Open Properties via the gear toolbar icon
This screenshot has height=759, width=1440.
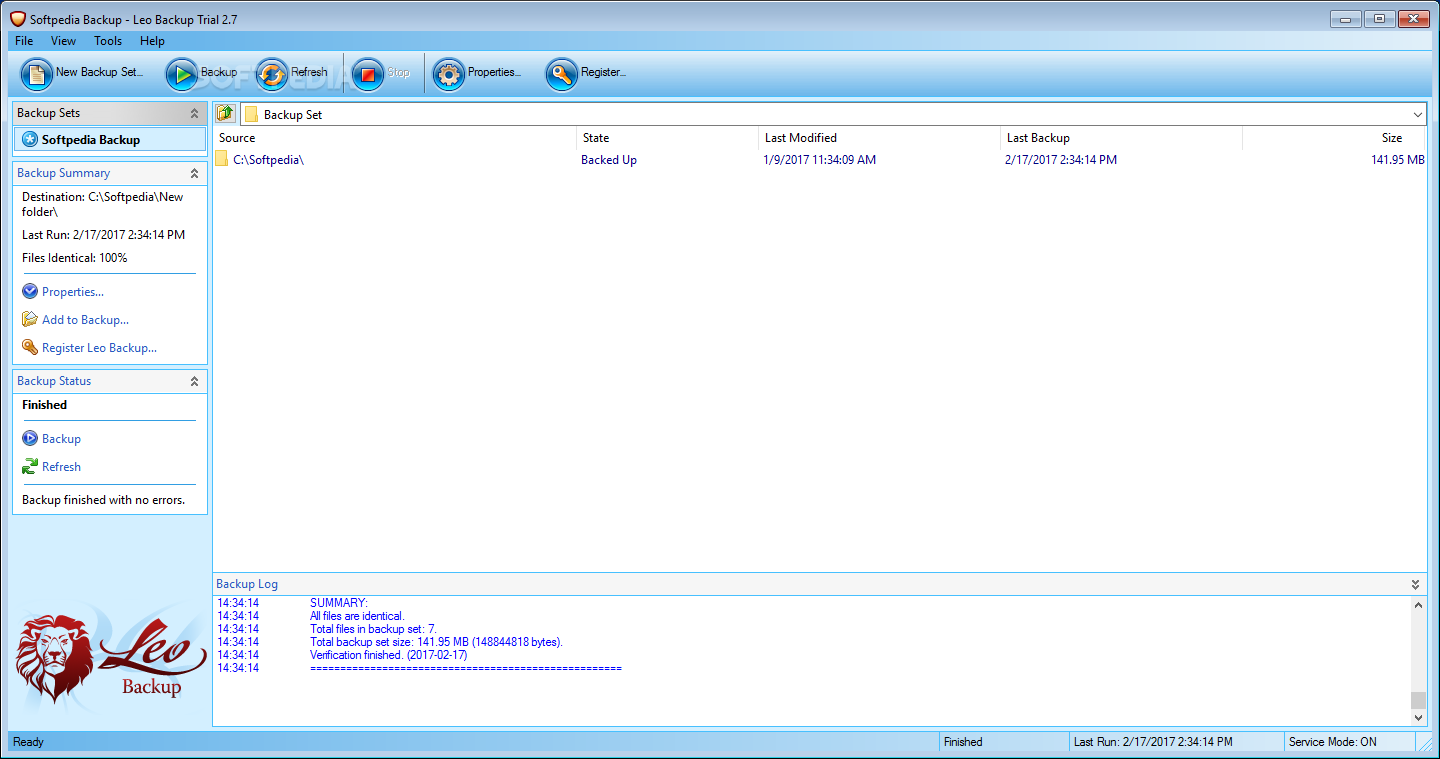tap(449, 74)
